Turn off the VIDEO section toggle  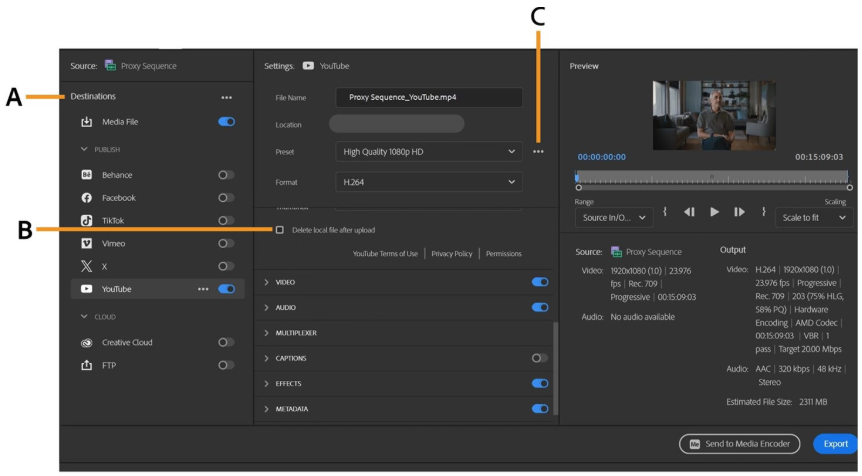(540, 282)
